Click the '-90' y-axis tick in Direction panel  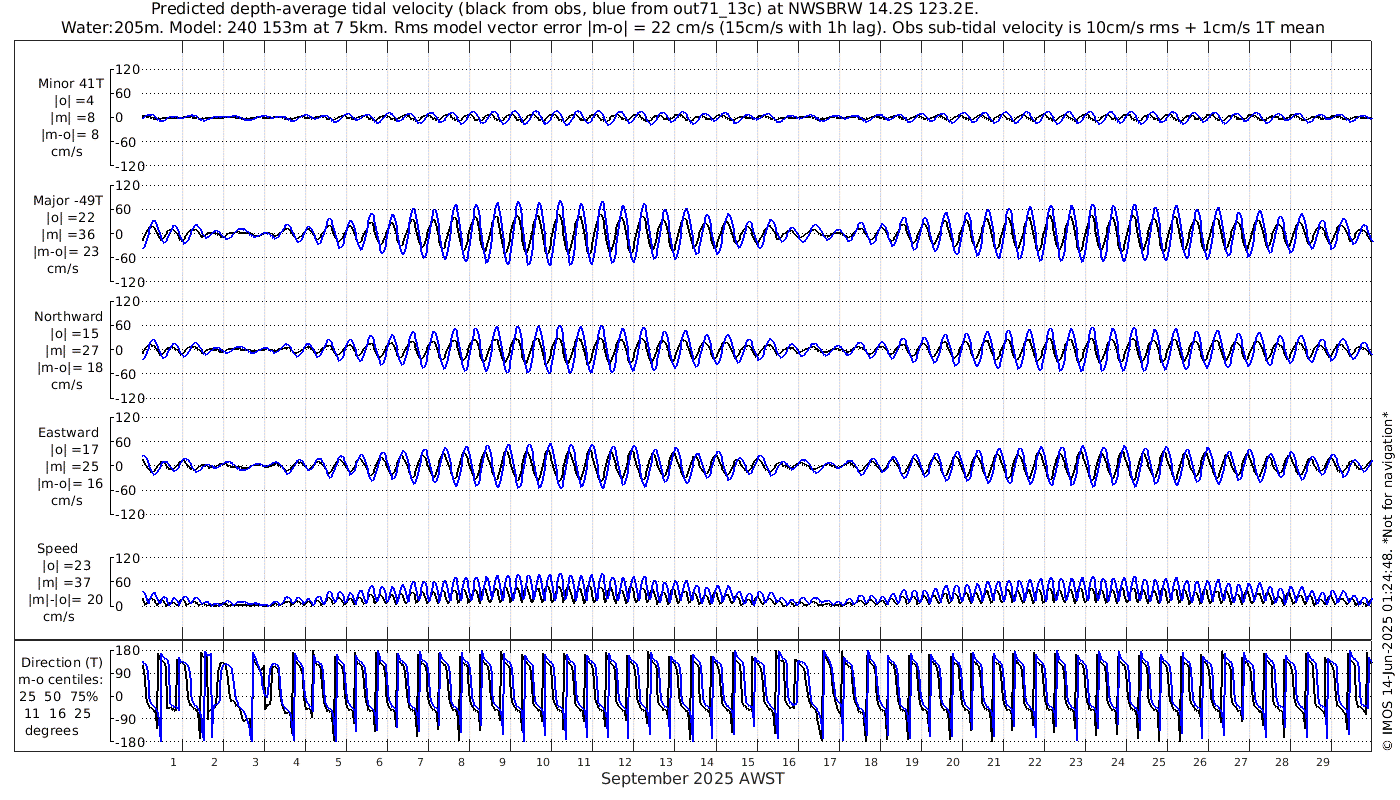coord(127,719)
